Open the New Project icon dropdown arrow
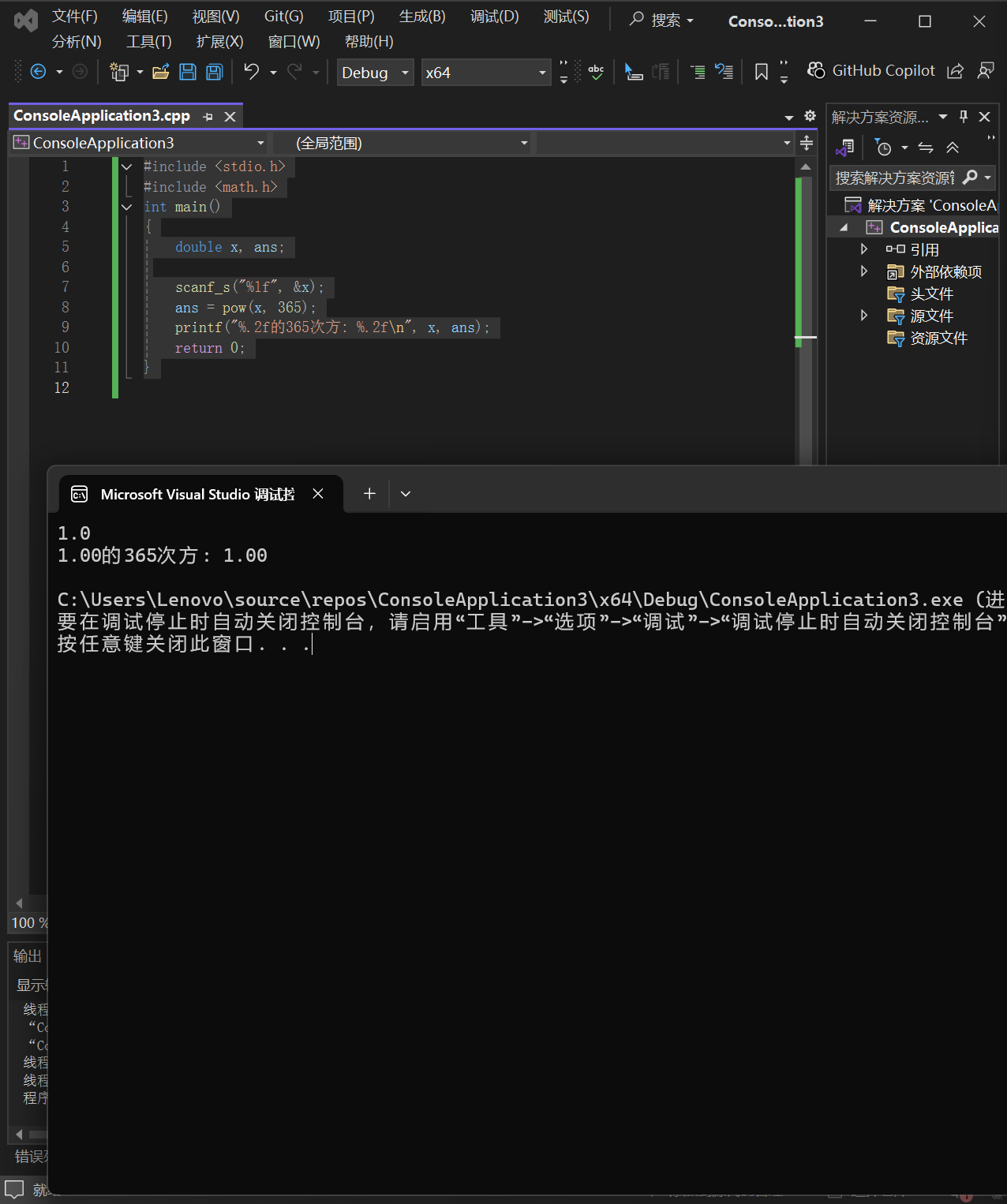Viewport: 1007px width, 1204px height. [140, 73]
